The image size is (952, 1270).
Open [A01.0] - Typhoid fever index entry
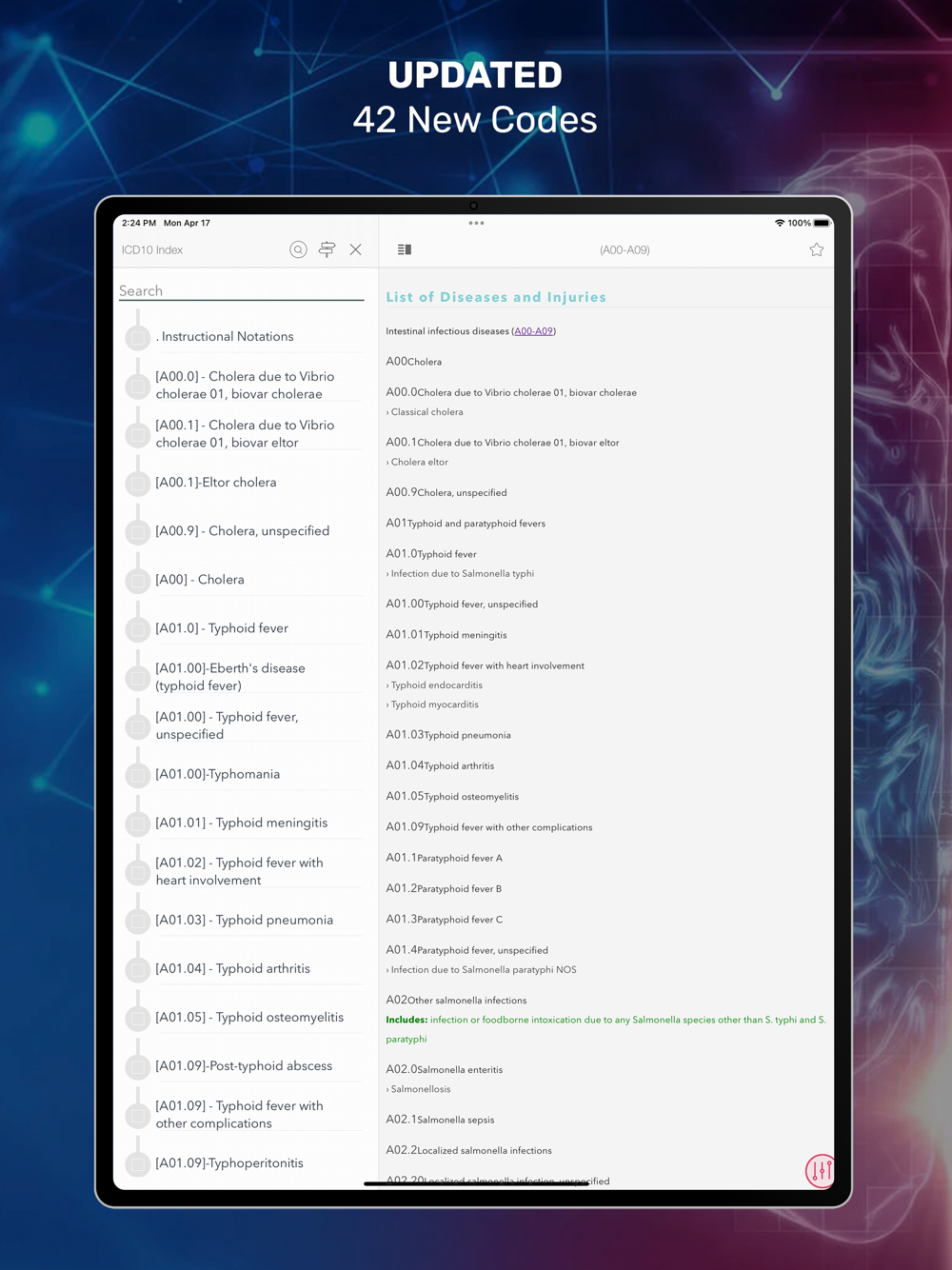point(222,627)
